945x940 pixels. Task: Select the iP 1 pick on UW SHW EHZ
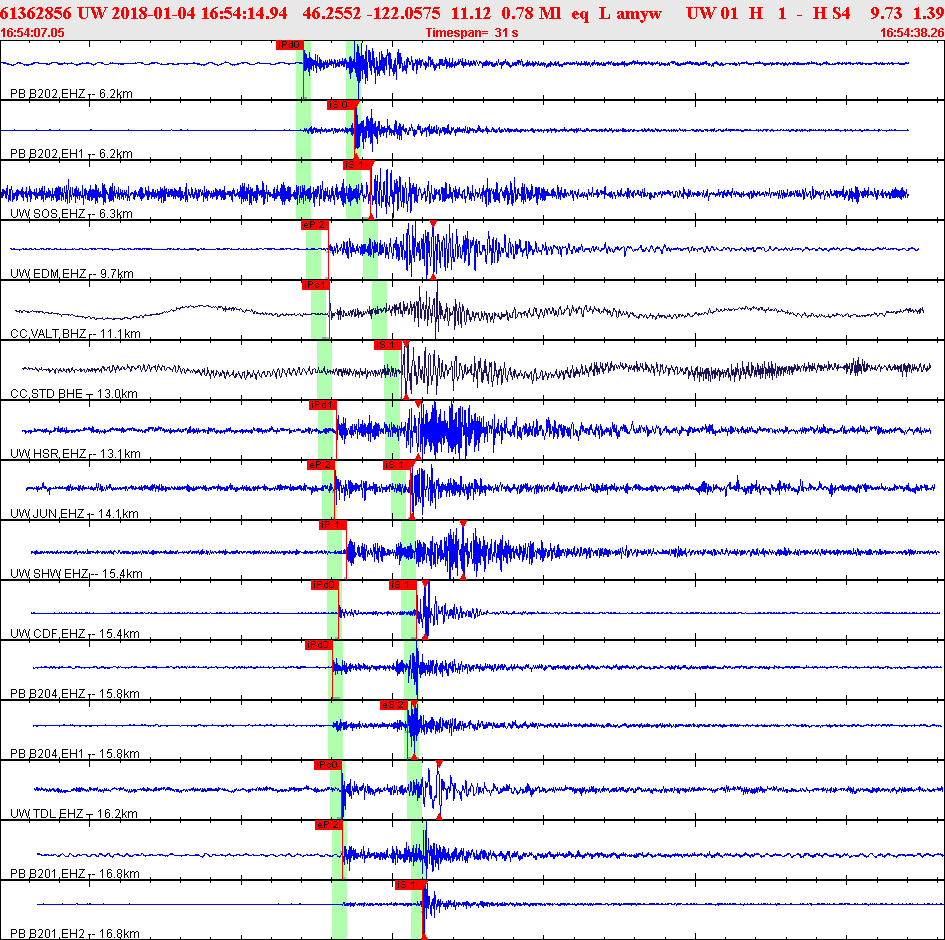333,525
